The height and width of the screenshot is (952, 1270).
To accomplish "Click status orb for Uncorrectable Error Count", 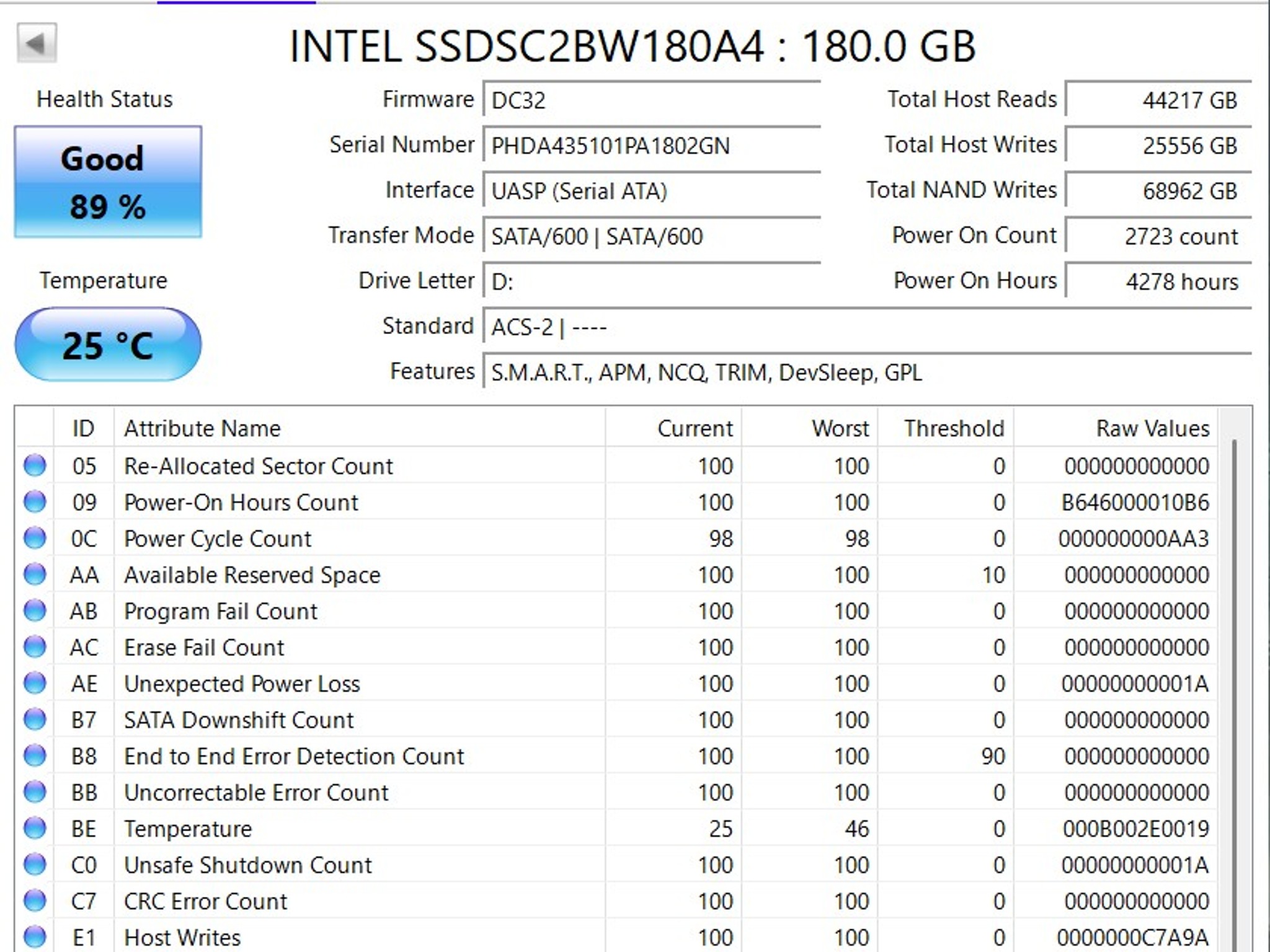I will coord(35,792).
